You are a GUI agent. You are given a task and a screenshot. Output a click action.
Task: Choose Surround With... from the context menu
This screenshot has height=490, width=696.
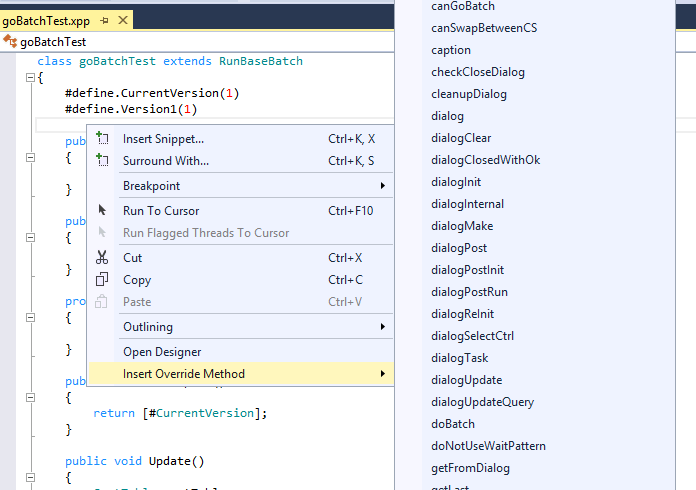click(x=241, y=161)
